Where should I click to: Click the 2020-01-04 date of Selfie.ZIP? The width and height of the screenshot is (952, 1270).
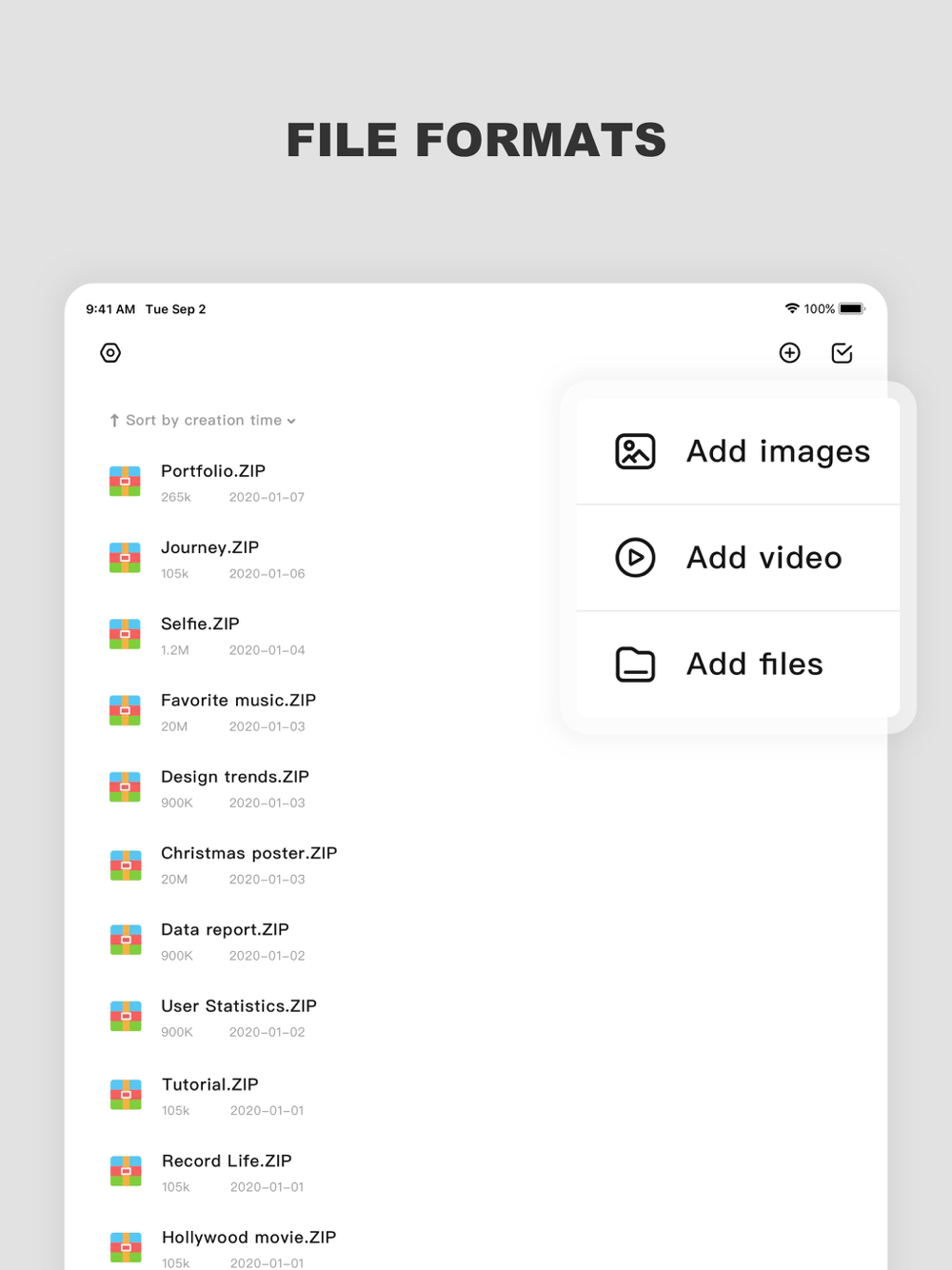pos(268,650)
